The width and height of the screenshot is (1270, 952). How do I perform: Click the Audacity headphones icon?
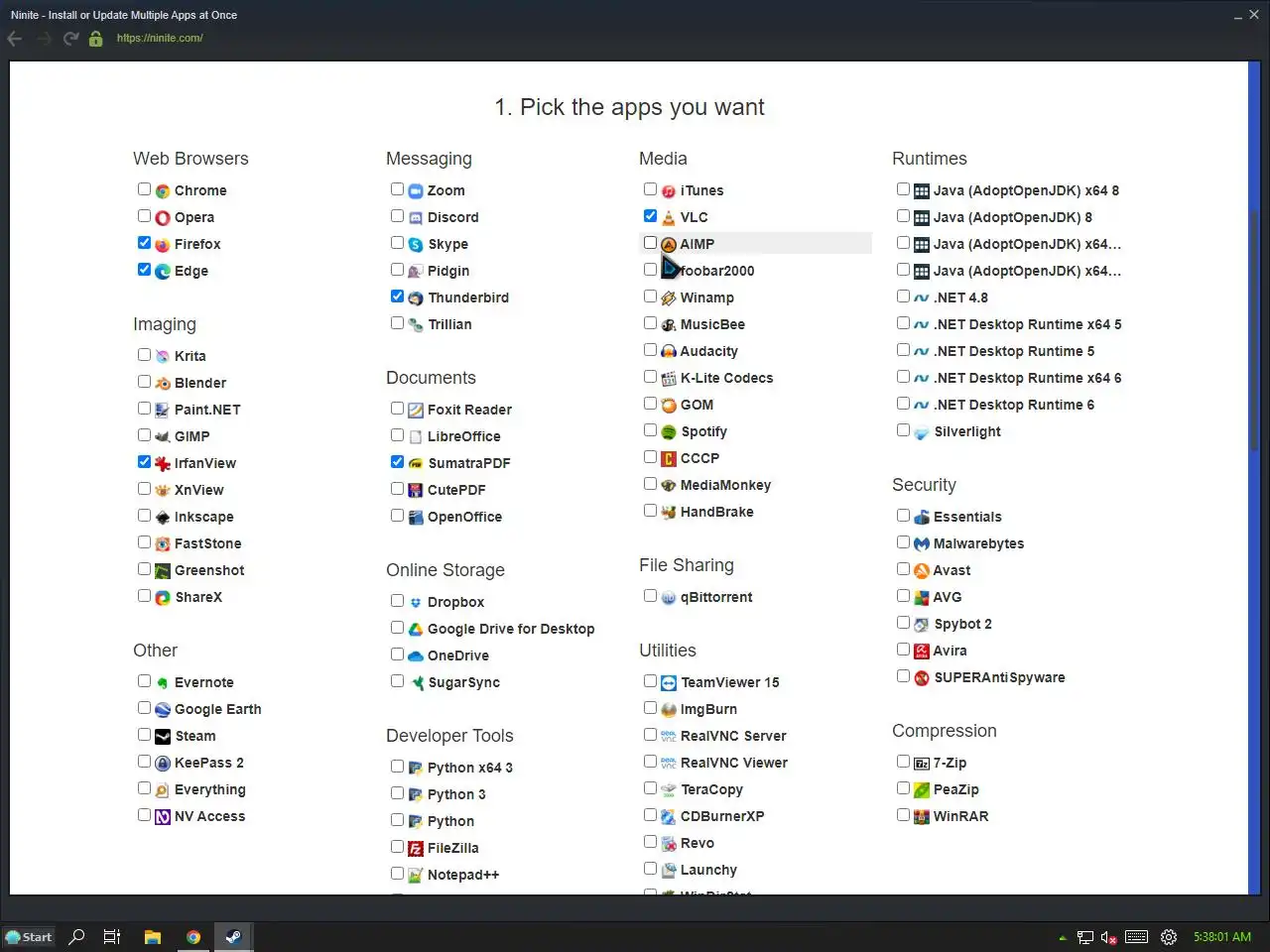[669, 352]
